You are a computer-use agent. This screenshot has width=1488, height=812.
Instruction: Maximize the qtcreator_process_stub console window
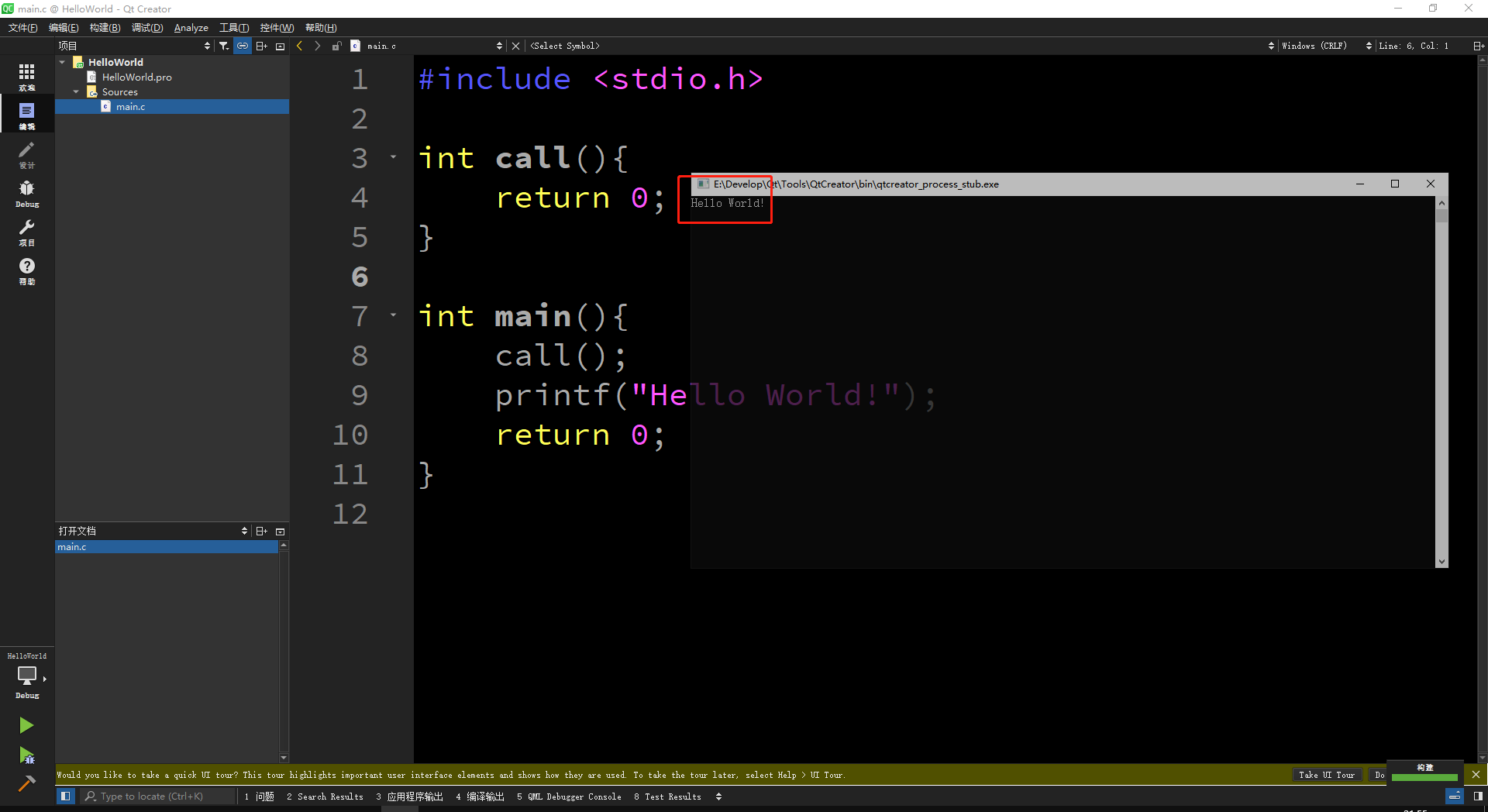coord(1395,184)
